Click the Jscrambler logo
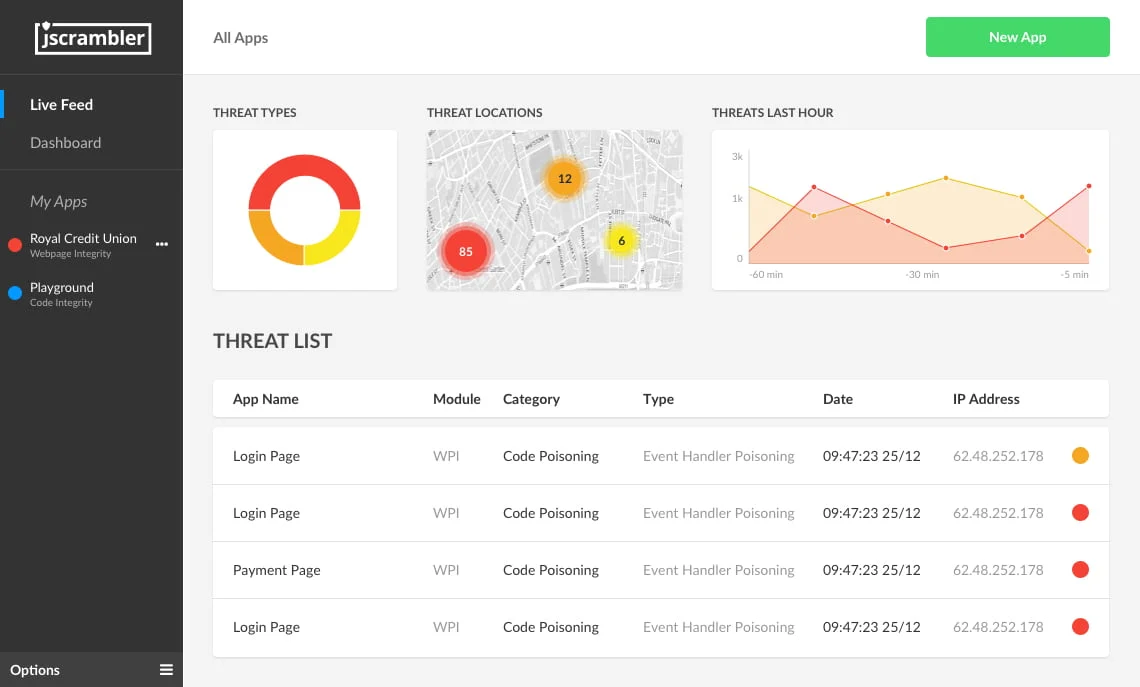1140x687 pixels. coord(92,38)
